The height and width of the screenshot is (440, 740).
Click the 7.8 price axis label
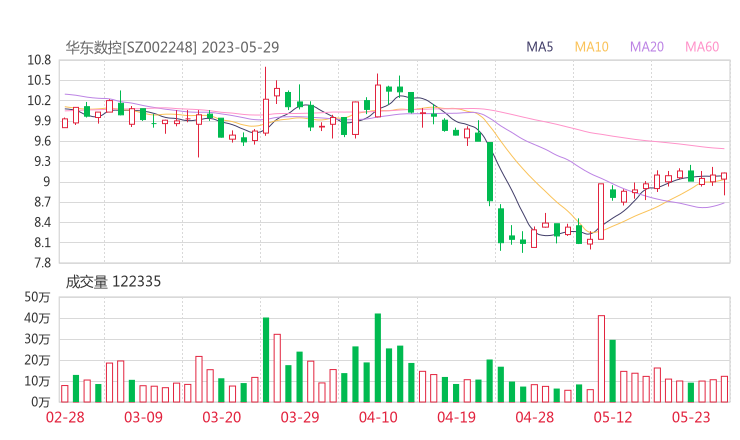[42, 263]
